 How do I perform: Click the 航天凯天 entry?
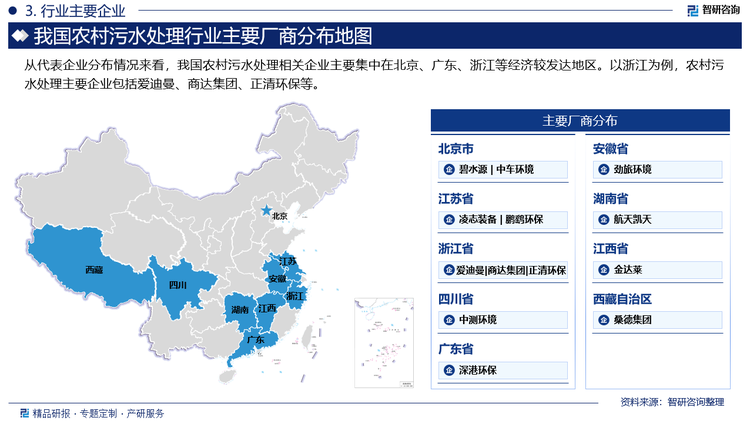[658, 220]
